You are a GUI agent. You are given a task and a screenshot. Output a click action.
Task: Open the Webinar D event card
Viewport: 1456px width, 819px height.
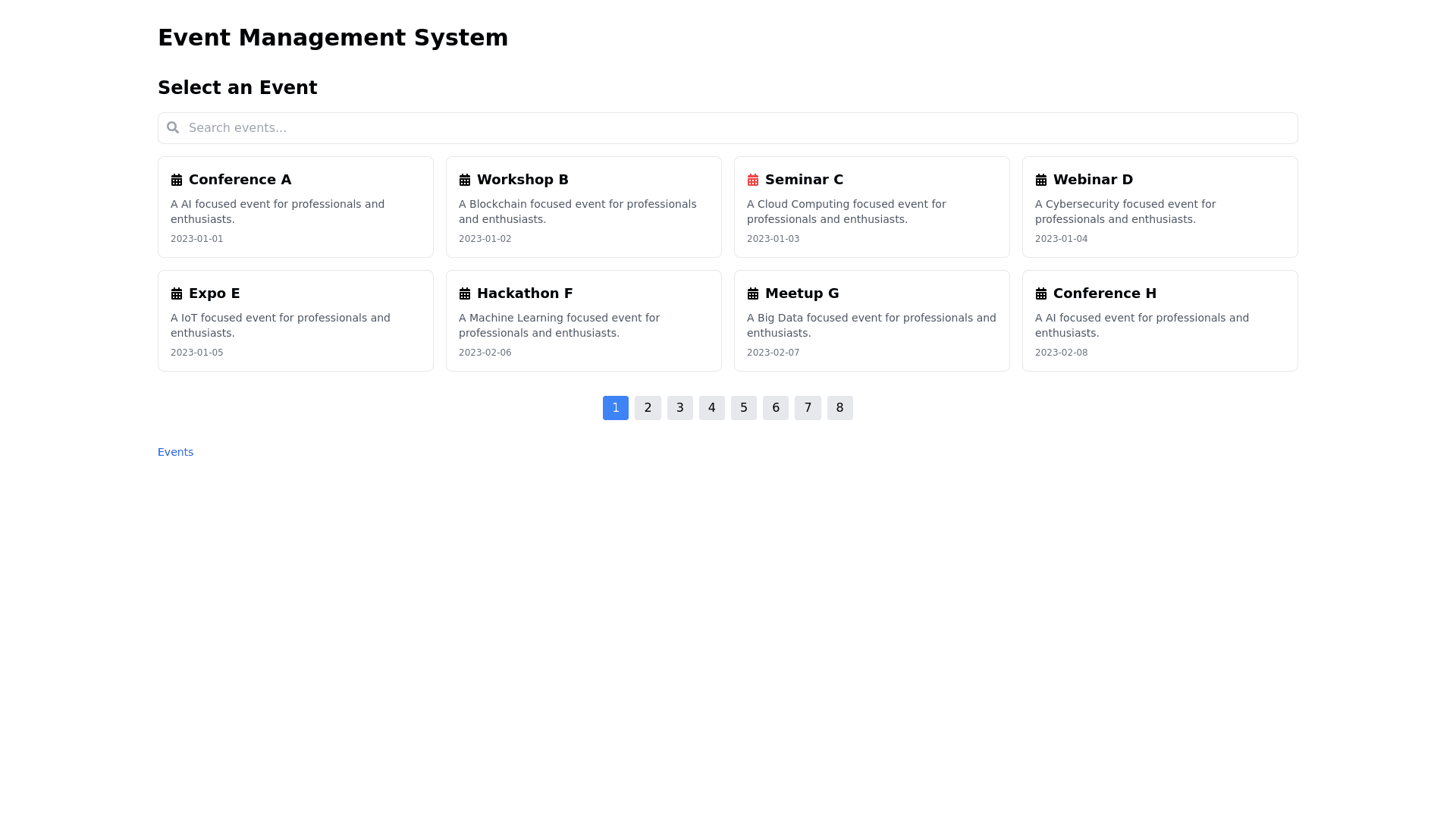1159,207
